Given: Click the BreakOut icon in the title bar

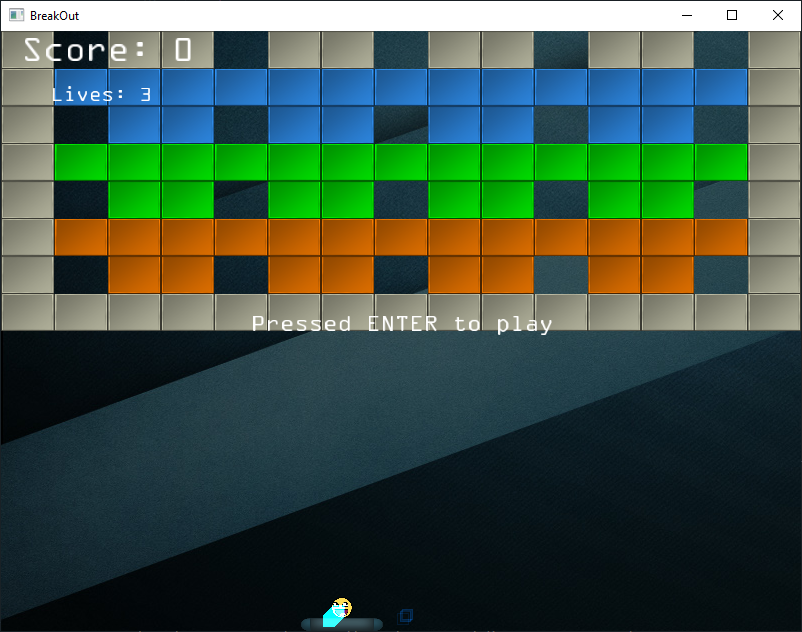Looking at the screenshot, I should [x=15, y=15].
